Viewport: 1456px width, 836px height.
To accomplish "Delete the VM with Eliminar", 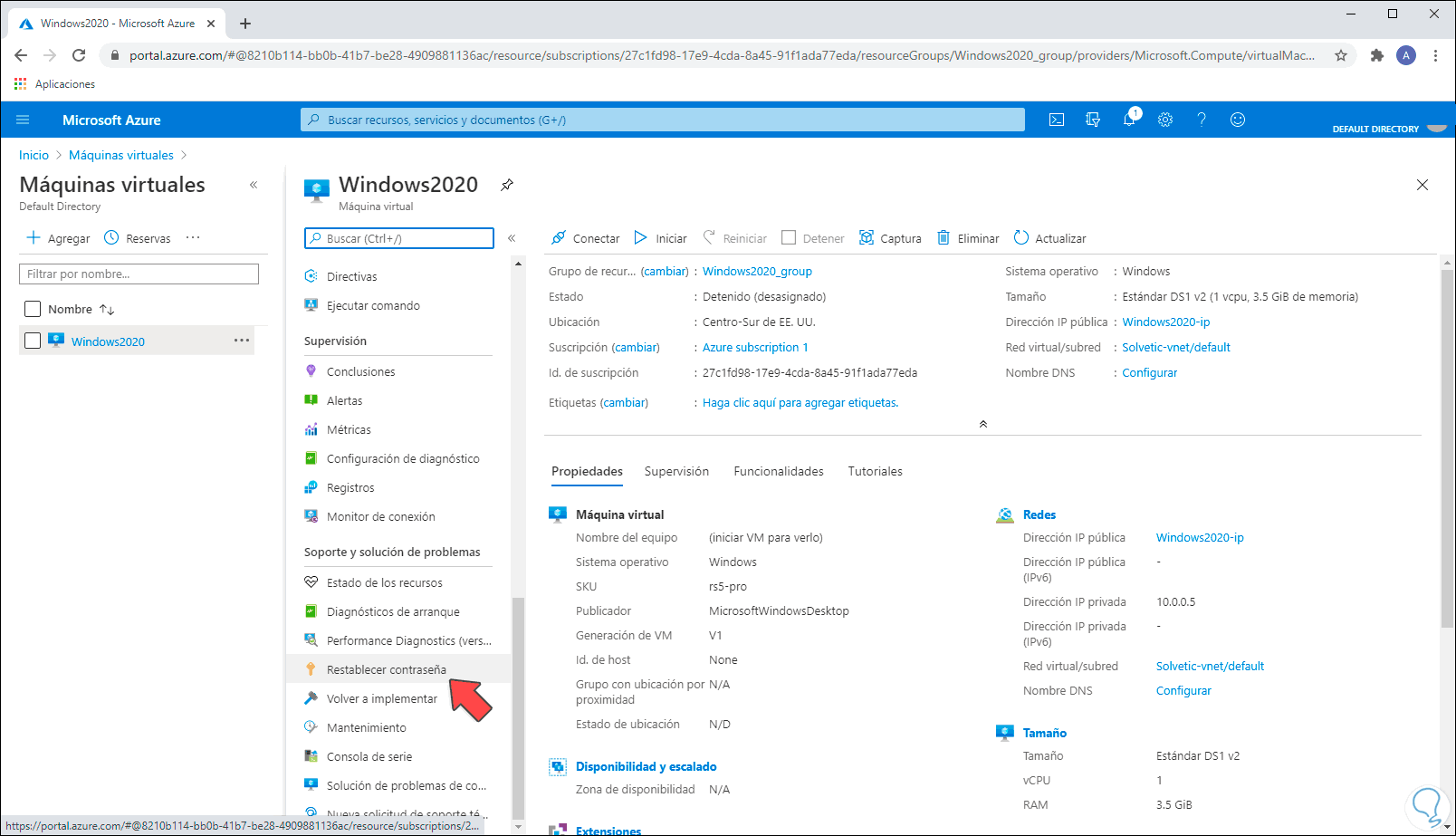I will click(x=968, y=238).
